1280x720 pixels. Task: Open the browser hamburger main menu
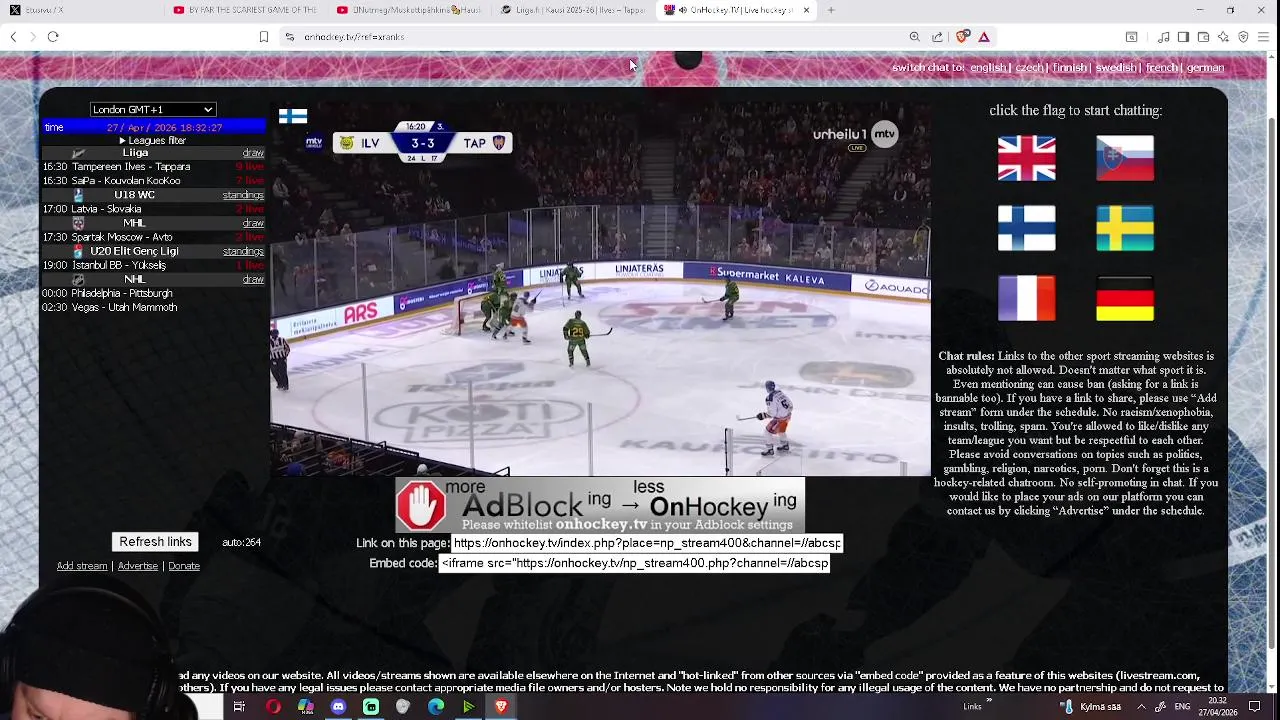(1263, 37)
